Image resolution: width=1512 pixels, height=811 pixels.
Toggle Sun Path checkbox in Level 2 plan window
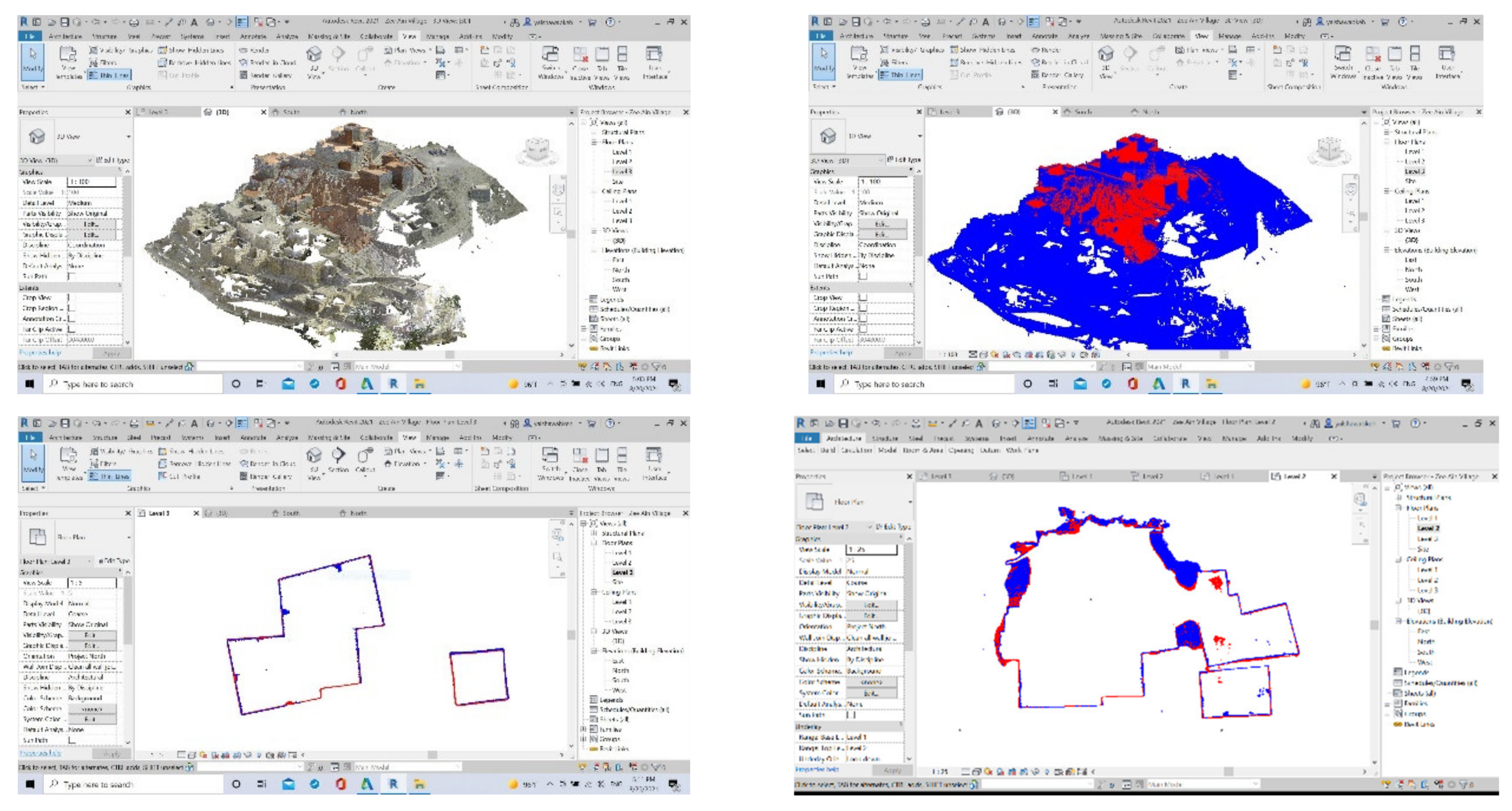pyautogui.click(x=850, y=715)
